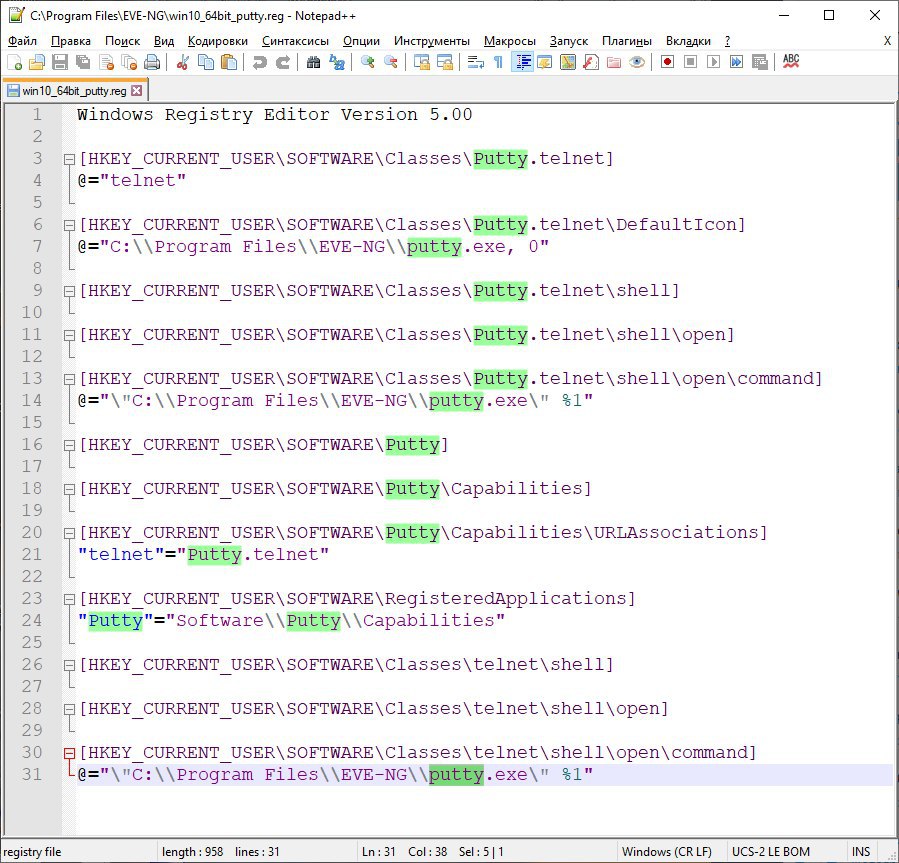Open the Поиск menu
Image resolution: width=899 pixels, height=863 pixels.
pos(122,41)
